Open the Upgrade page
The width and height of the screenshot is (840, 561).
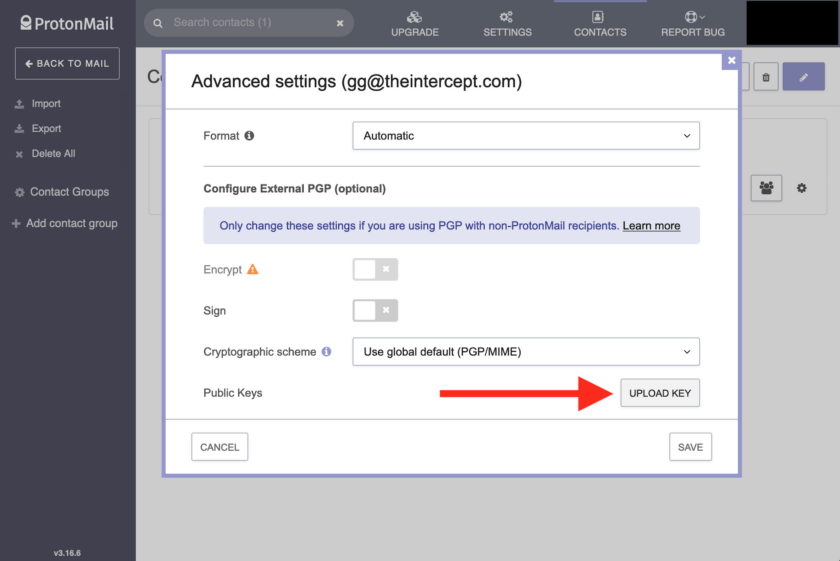[x=415, y=24]
